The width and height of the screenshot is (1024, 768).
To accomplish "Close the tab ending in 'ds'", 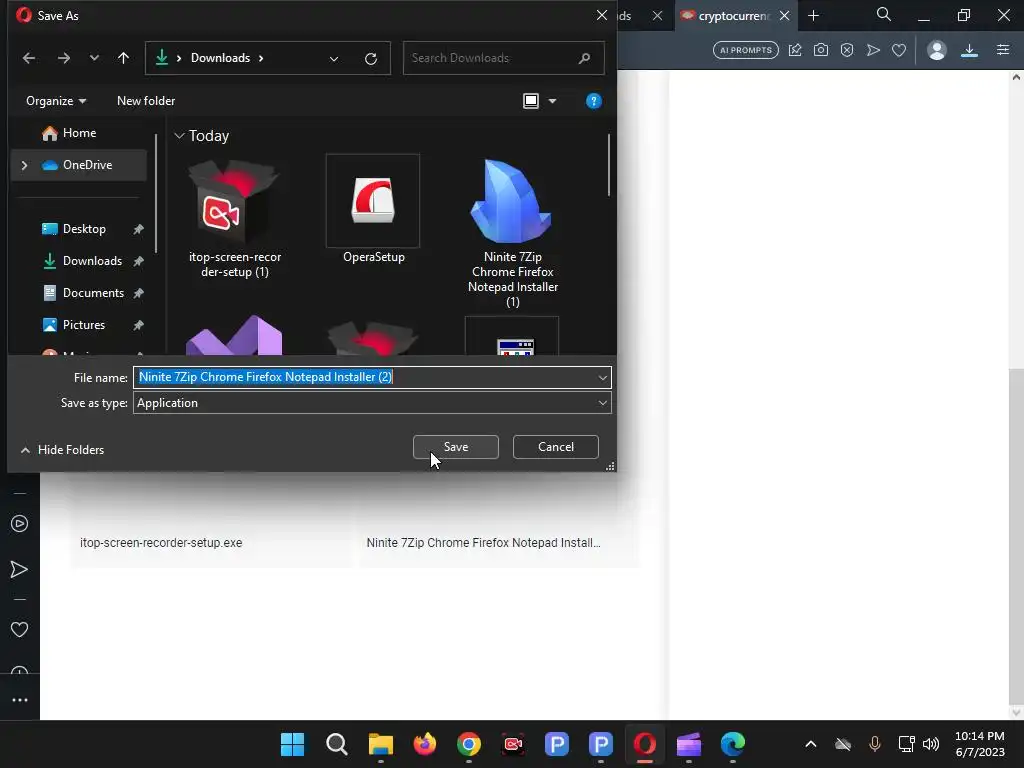I will (x=658, y=16).
